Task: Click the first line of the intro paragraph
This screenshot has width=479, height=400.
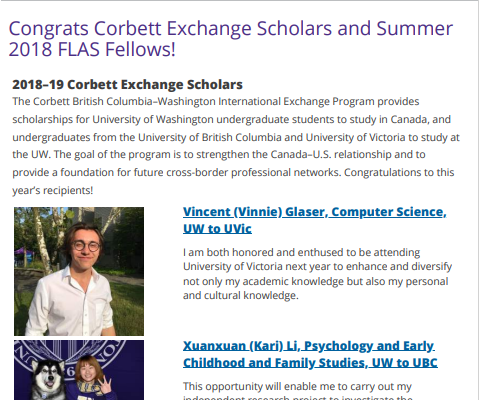Action: (216, 101)
